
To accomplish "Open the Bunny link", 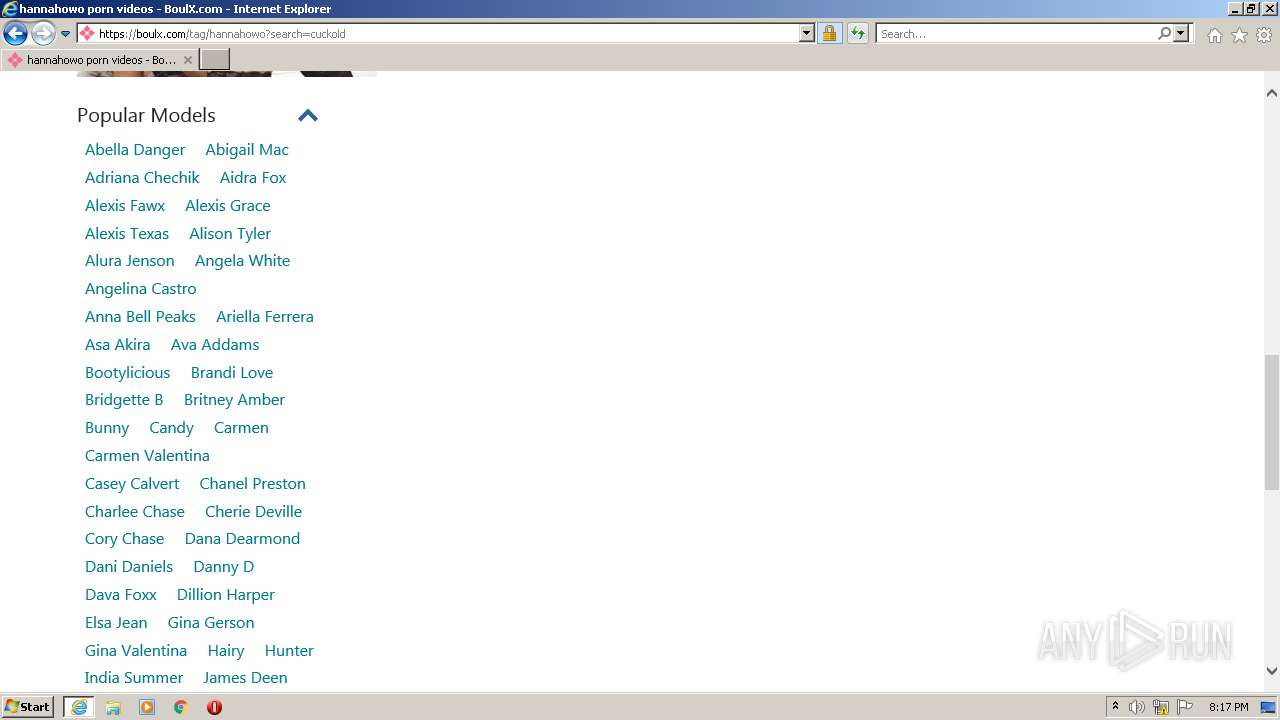I will pyautogui.click(x=107, y=427).
